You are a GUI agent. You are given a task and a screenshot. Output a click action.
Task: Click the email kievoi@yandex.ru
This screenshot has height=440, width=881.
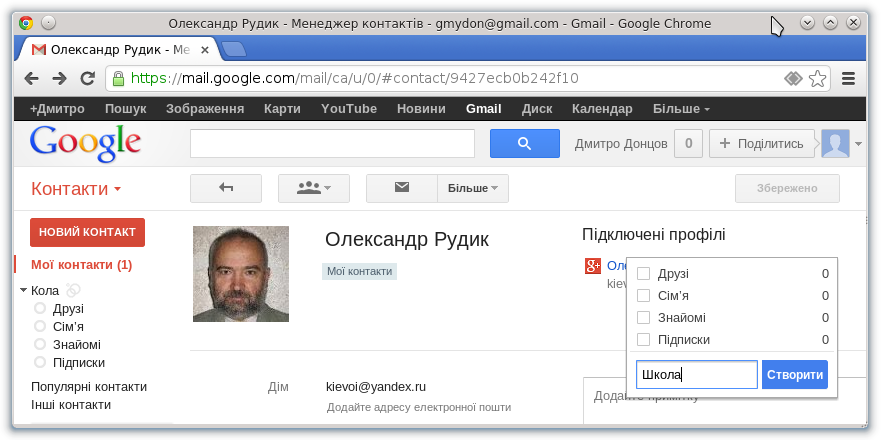376,387
